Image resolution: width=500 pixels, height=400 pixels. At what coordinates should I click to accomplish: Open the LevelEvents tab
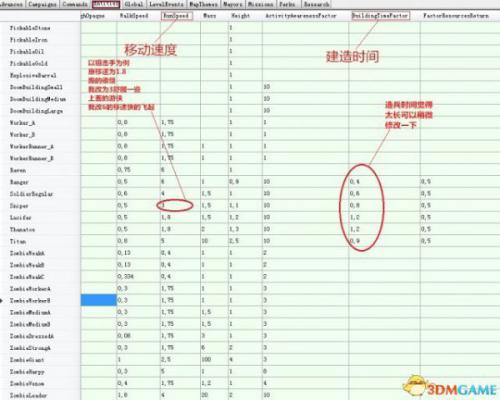[x=166, y=4]
